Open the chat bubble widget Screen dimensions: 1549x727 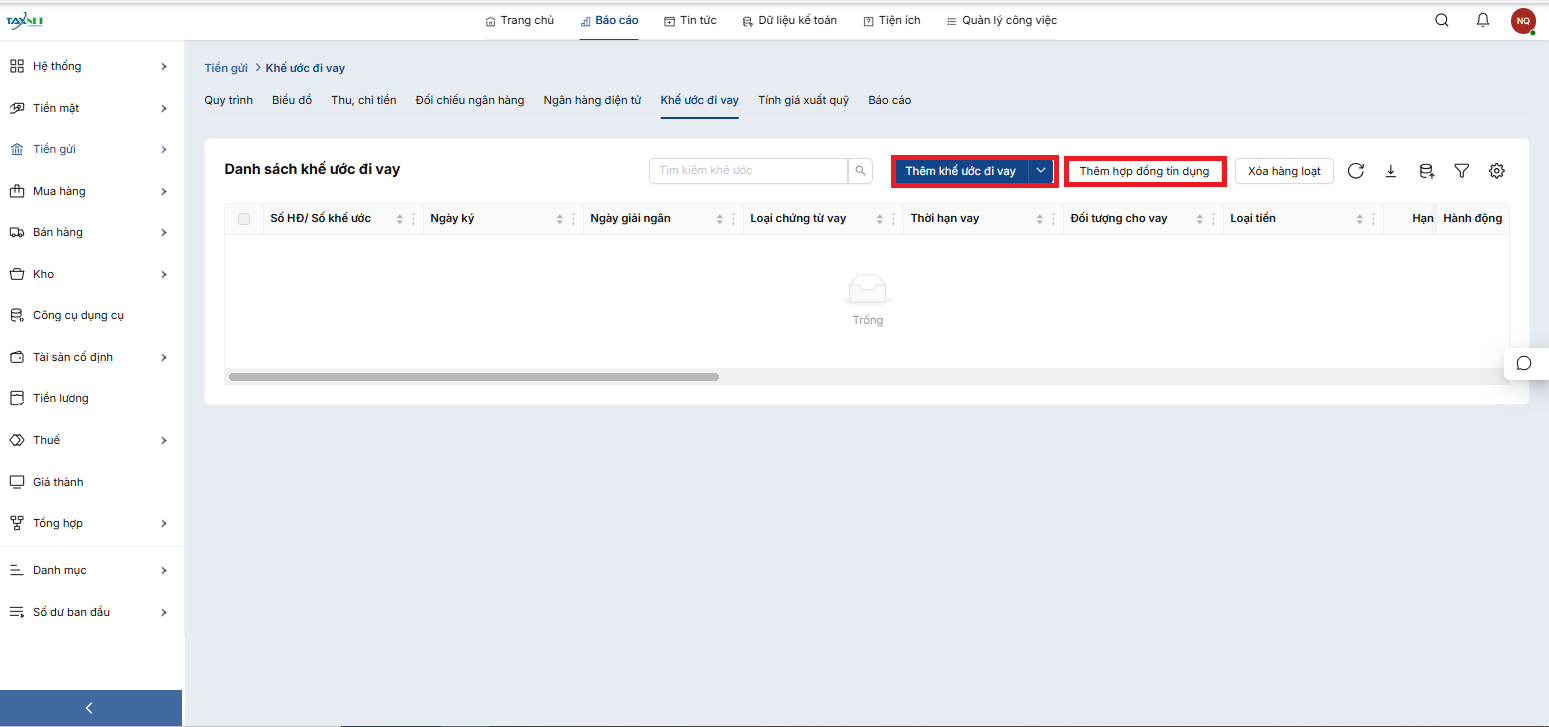(1524, 363)
